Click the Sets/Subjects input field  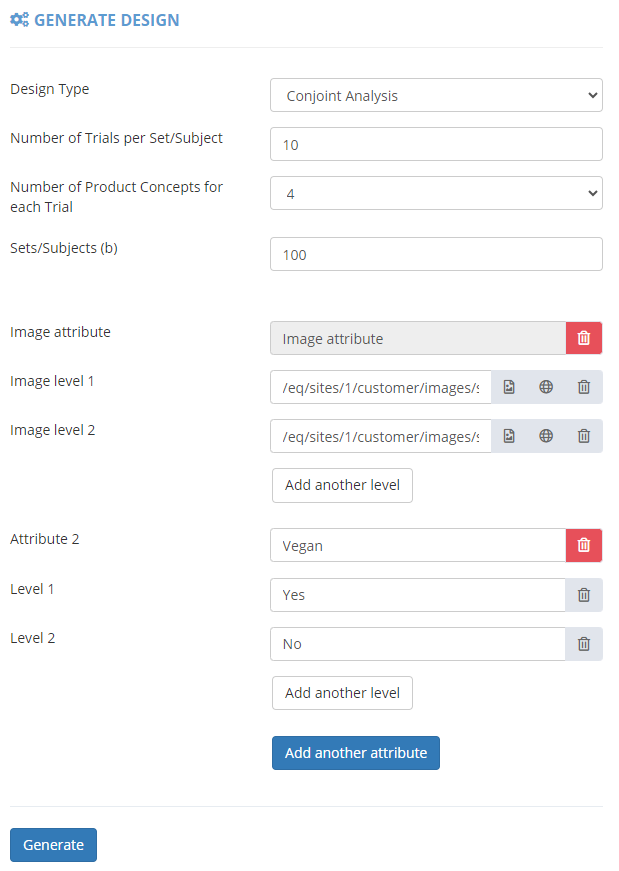coord(436,254)
